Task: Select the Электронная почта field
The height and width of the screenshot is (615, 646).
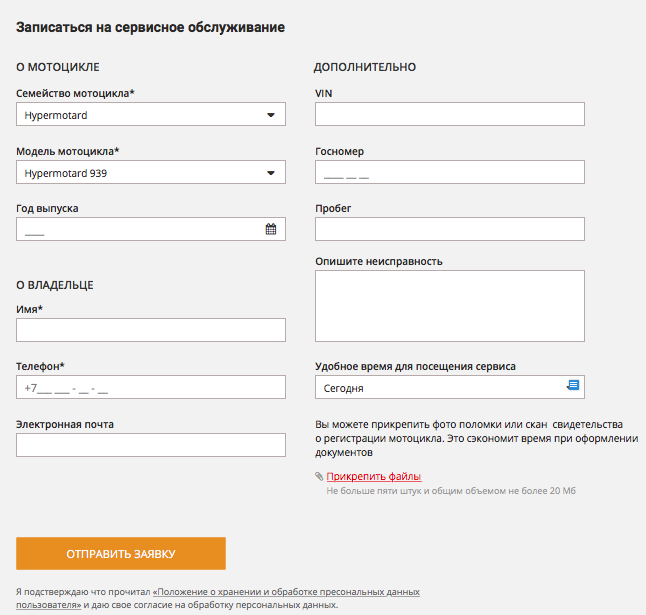Action: coord(151,445)
